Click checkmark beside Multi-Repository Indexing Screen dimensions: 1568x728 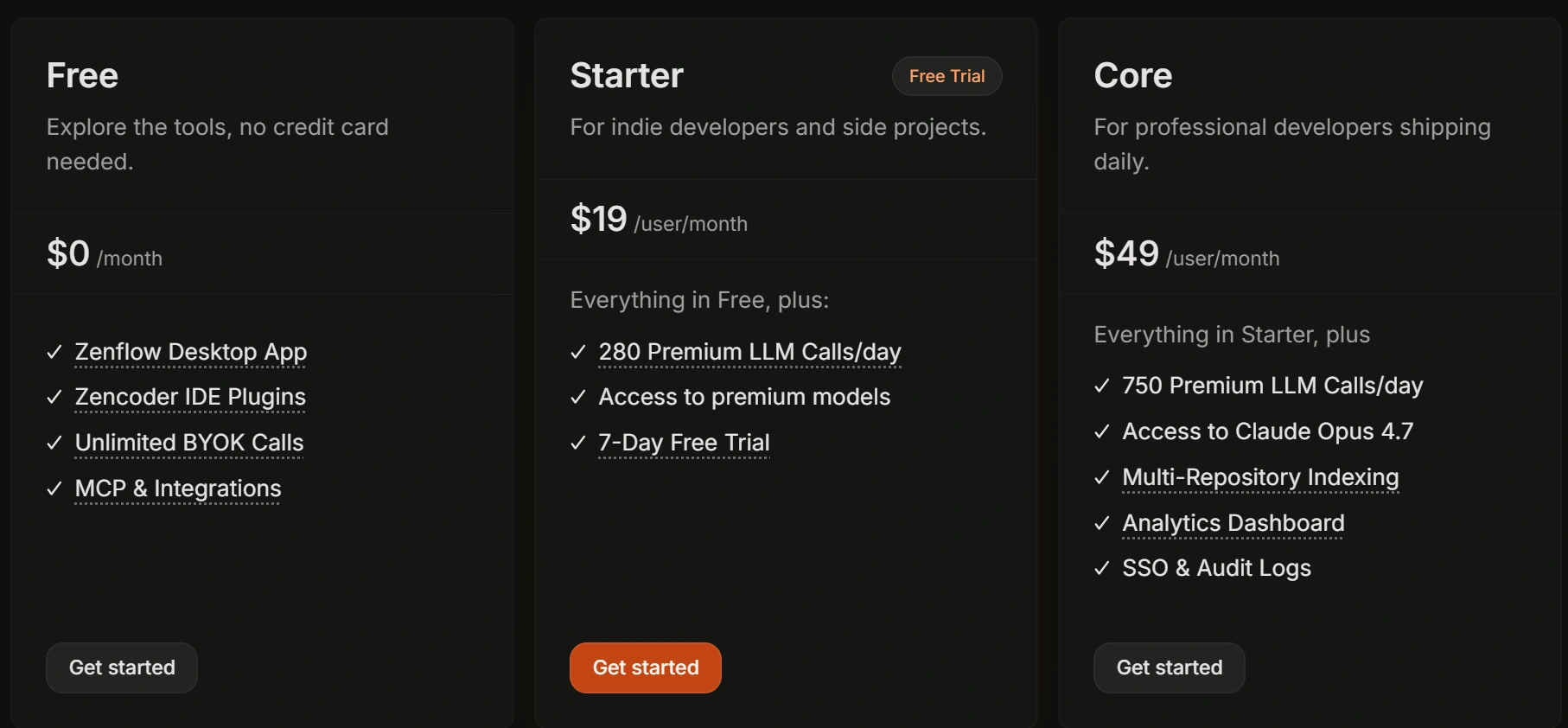(1102, 477)
